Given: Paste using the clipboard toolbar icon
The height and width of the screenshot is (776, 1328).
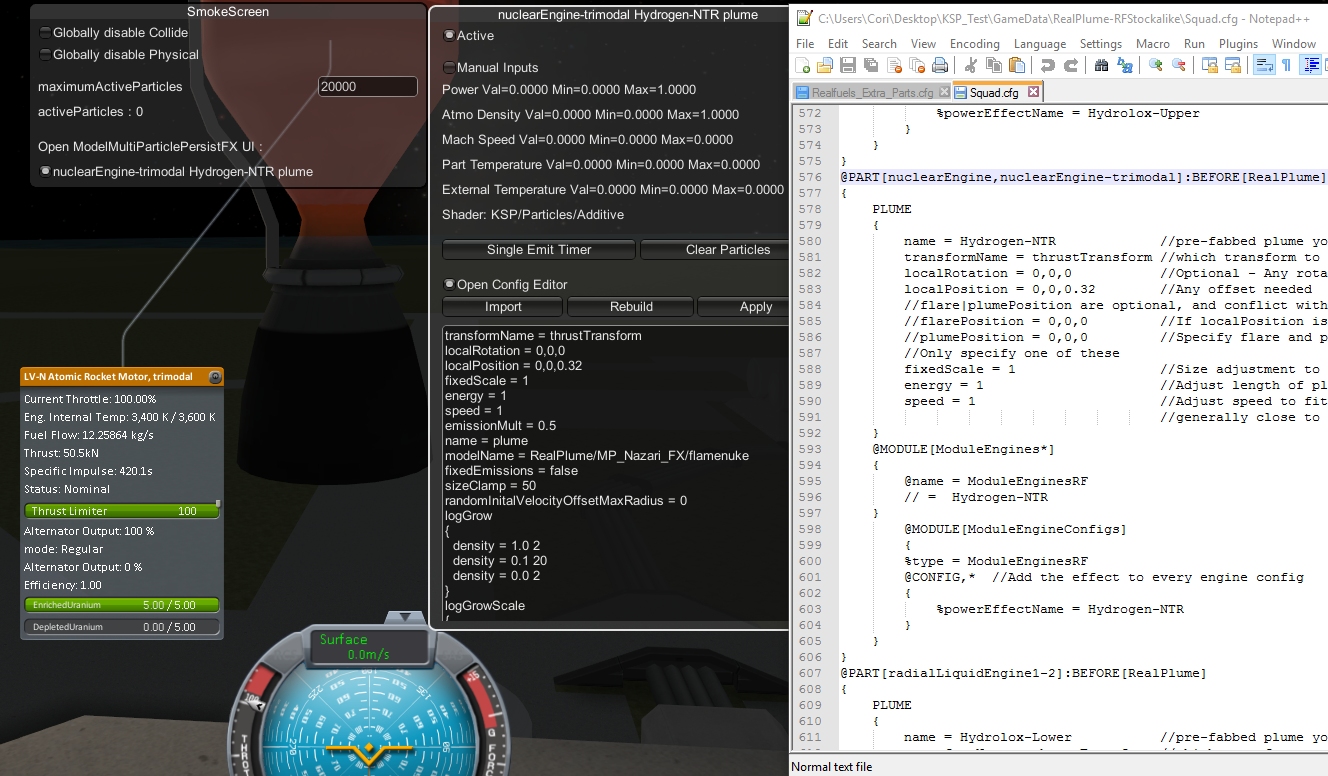Looking at the screenshot, I should click(x=1017, y=65).
